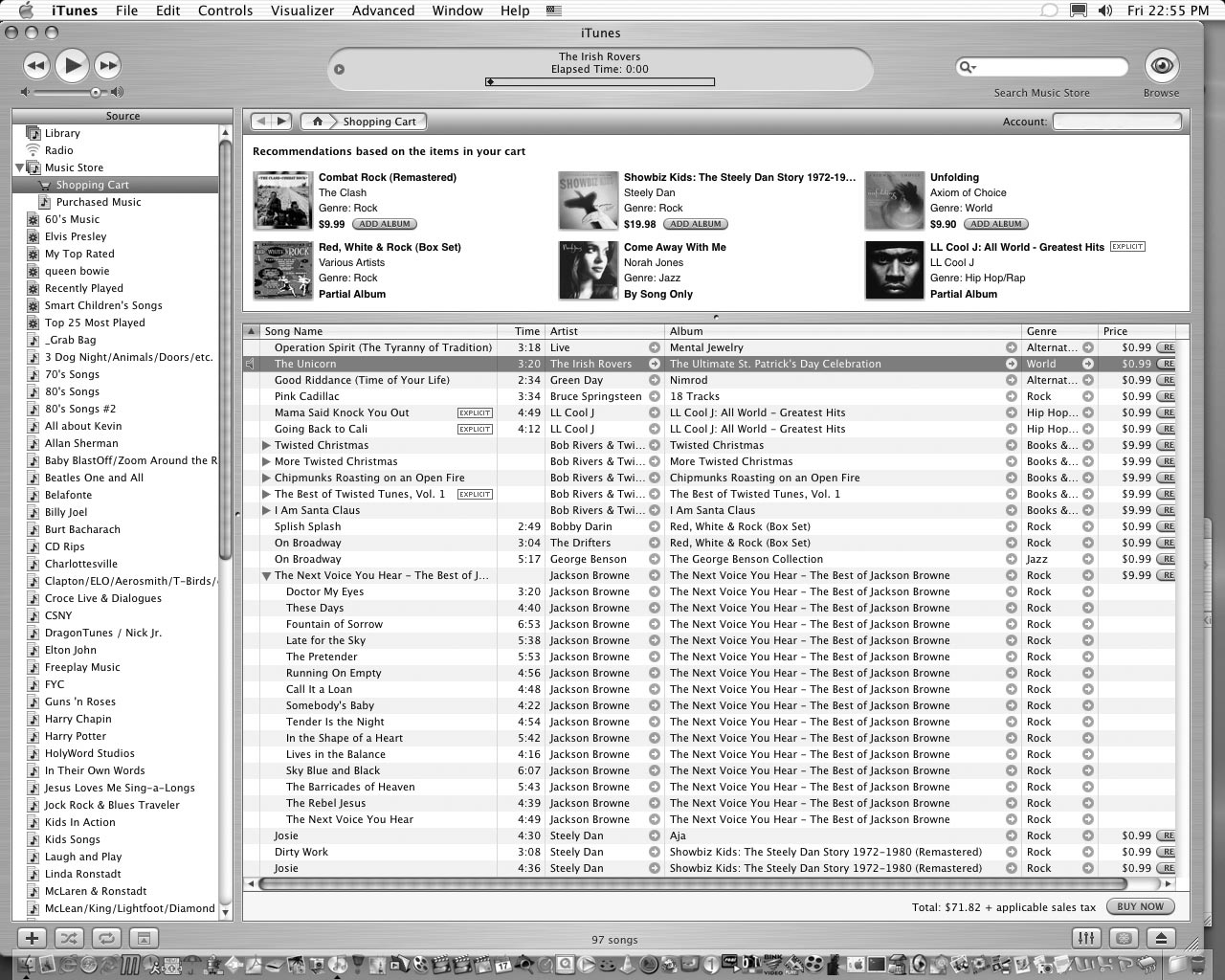Select Library in the Source list
The height and width of the screenshot is (980, 1225).
click(62, 133)
